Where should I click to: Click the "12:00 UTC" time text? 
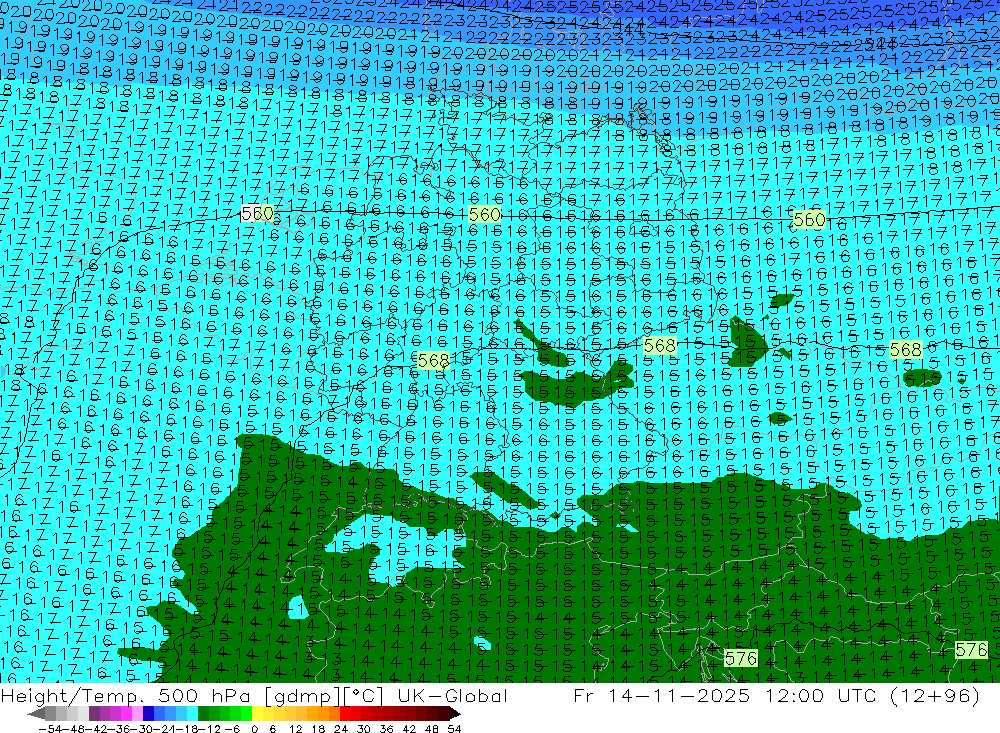pos(819,695)
